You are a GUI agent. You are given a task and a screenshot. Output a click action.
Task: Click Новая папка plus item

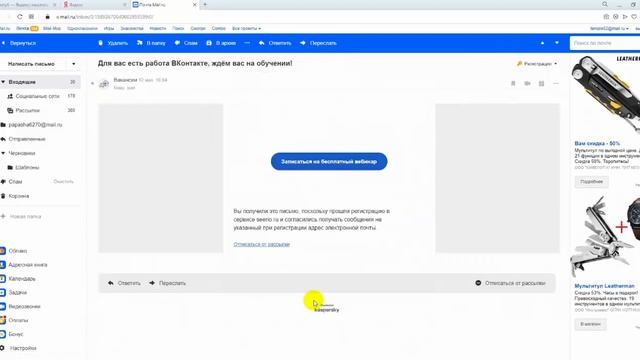pos(21,216)
